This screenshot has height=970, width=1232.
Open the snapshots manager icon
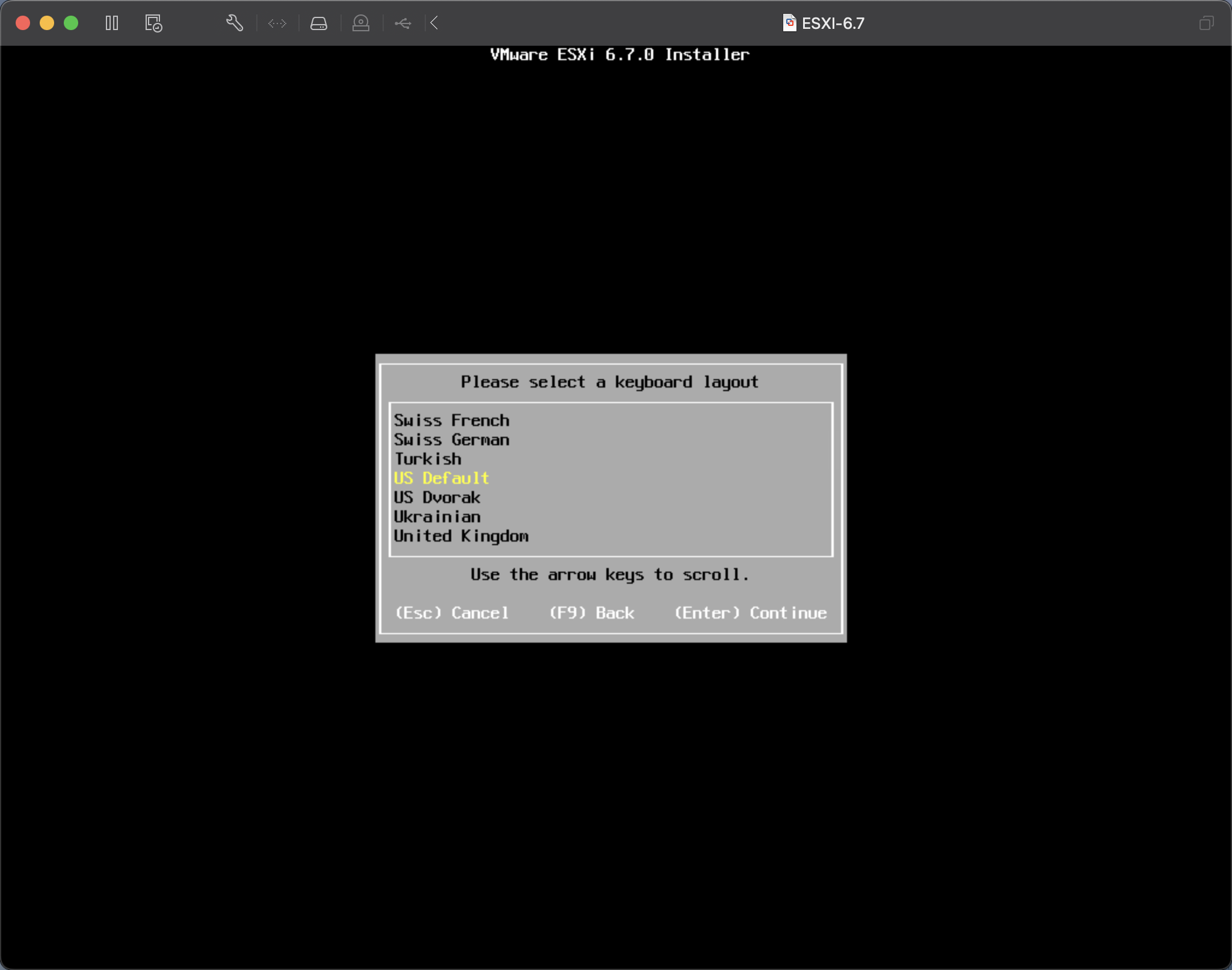(153, 23)
